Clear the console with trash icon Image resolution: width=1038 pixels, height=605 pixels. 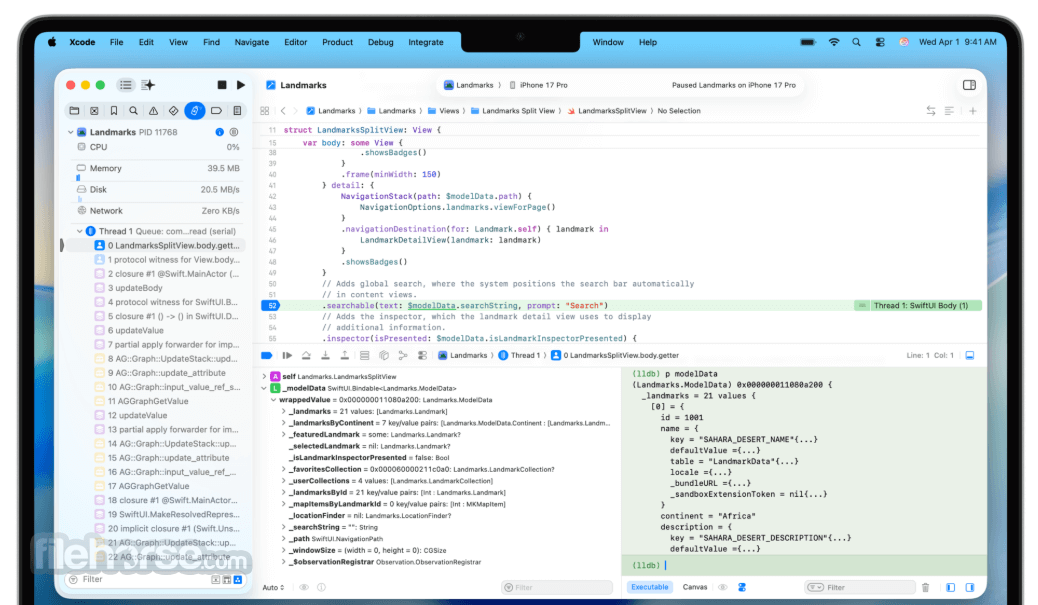pyautogui.click(x=925, y=587)
